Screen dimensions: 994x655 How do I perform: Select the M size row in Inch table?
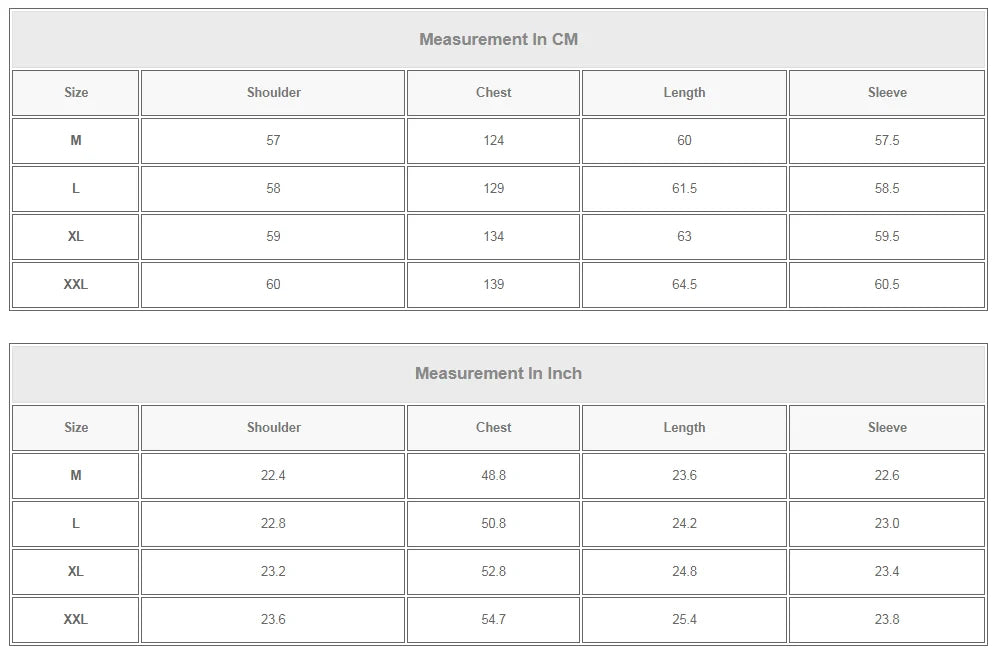coord(498,476)
